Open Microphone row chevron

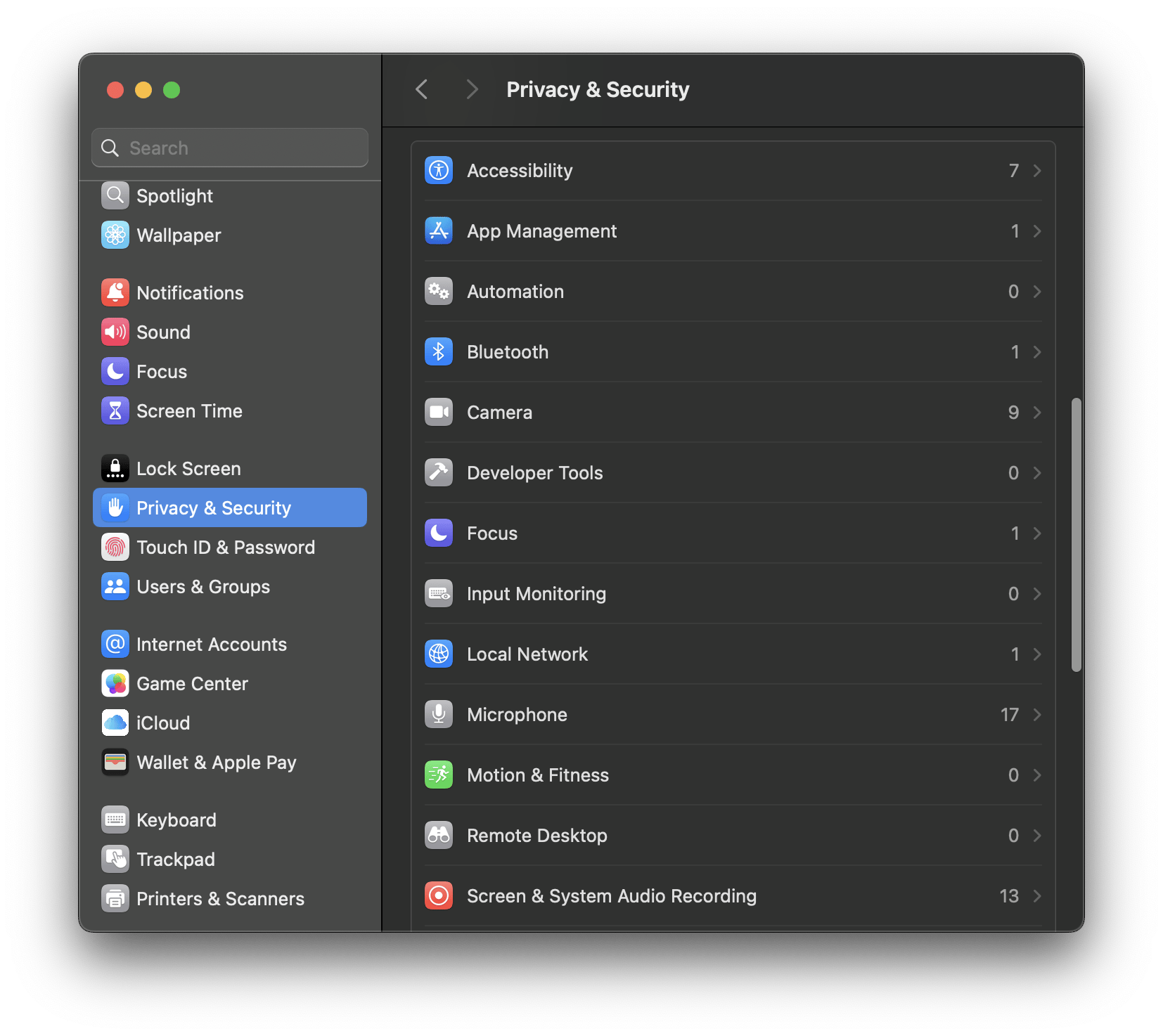point(1037,715)
